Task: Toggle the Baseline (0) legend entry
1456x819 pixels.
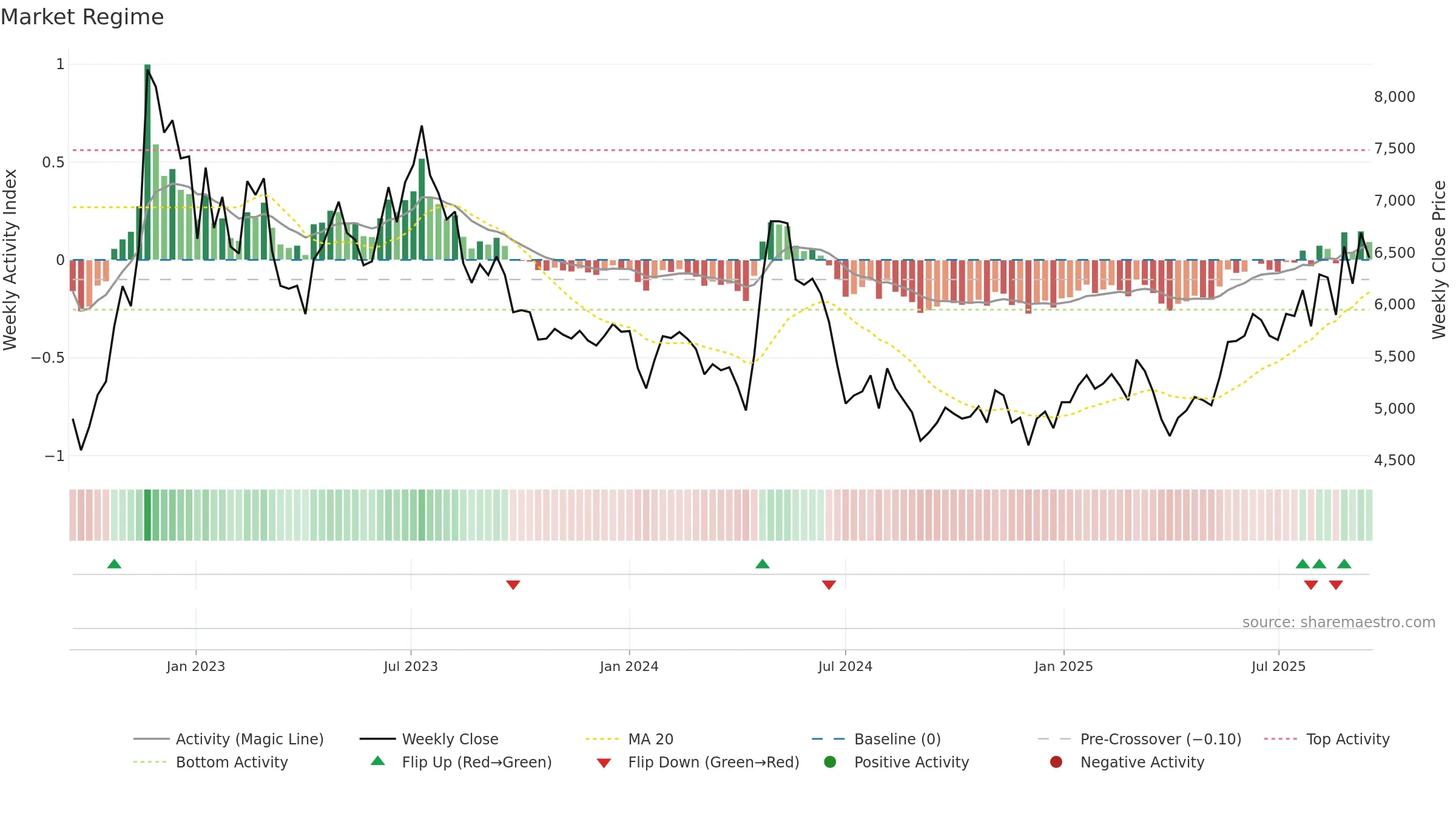Action: [876, 739]
